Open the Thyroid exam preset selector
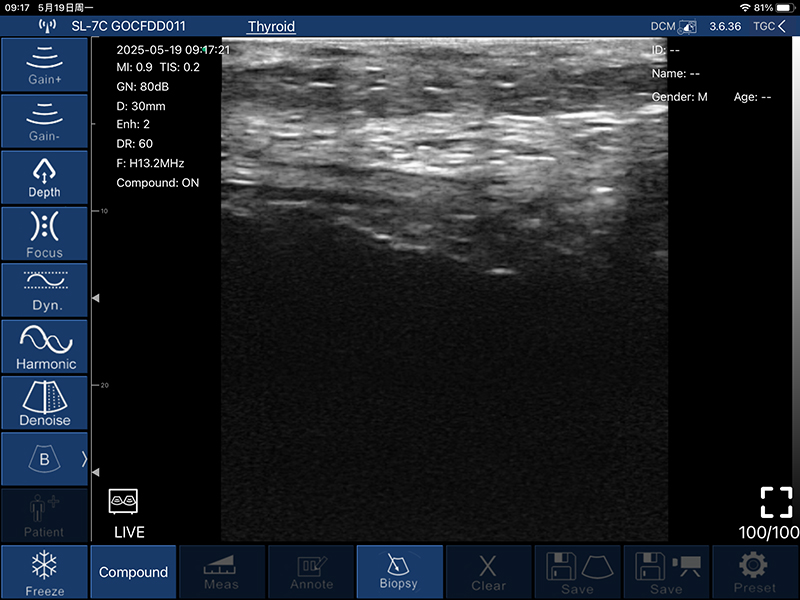The height and width of the screenshot is (600, 800). (271, 27)
